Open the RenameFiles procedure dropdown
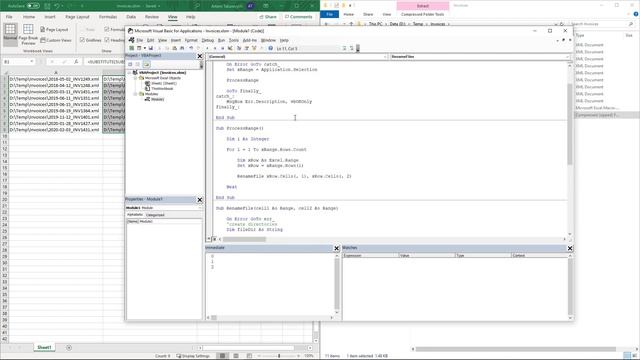This screenshot has height=360, width=640. point(480,57)
